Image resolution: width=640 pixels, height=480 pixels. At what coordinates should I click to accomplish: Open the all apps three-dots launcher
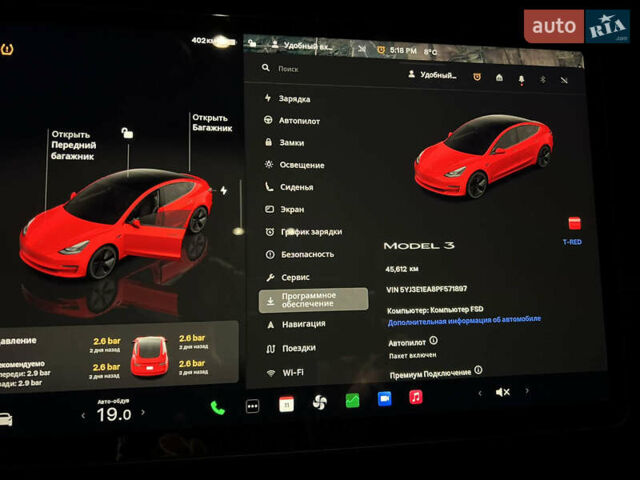[x=252, y=406]
